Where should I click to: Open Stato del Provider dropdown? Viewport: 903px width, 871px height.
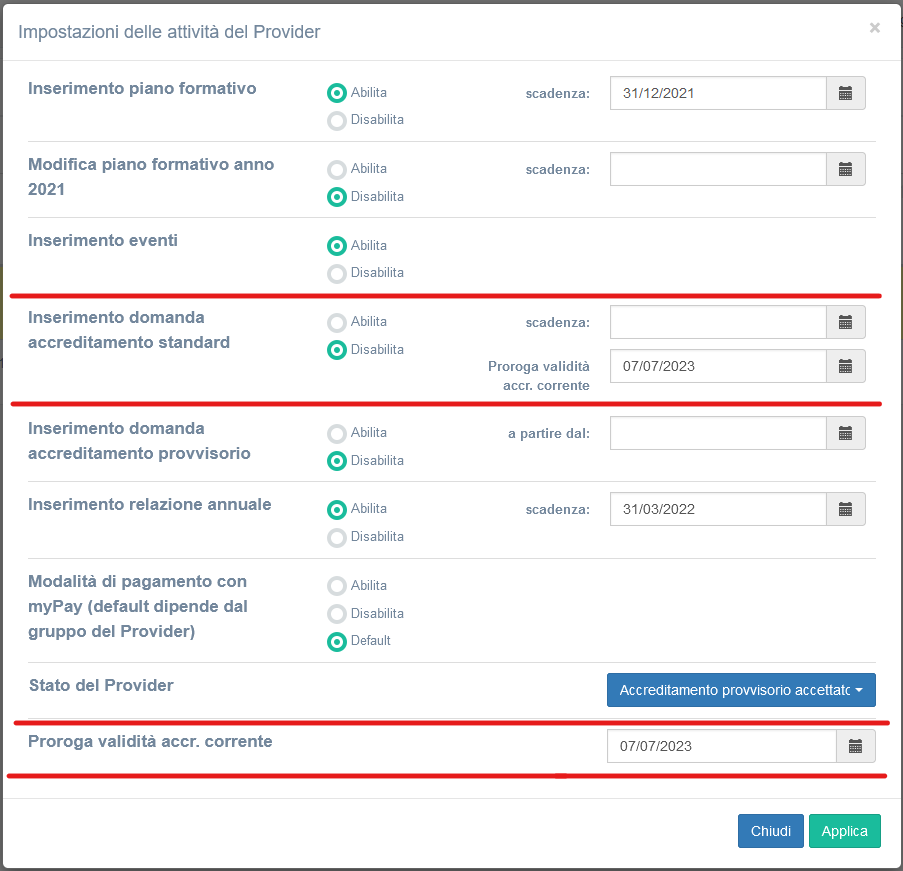point(741,690)
